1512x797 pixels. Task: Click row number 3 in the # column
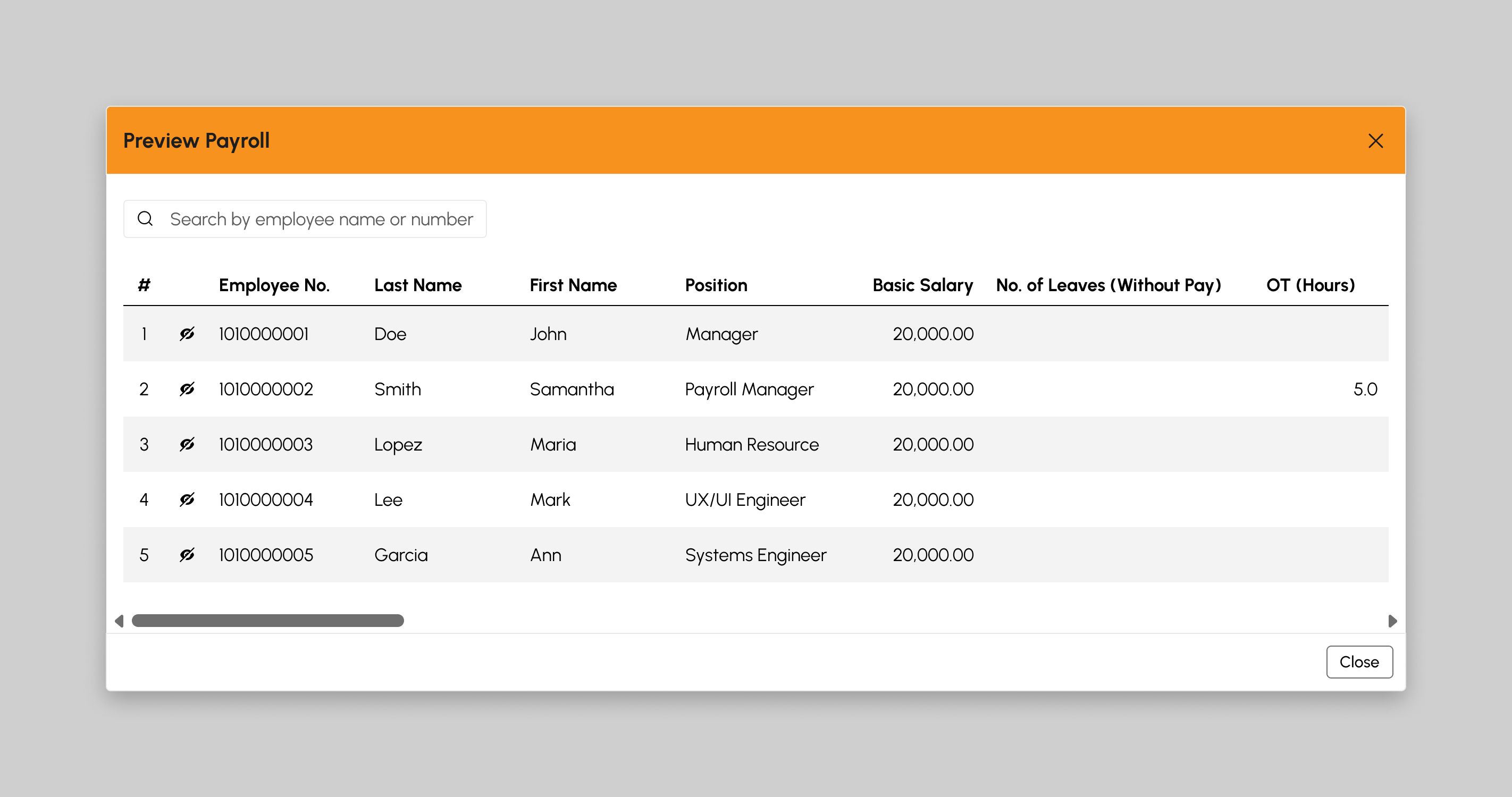(x=144, y=444)
